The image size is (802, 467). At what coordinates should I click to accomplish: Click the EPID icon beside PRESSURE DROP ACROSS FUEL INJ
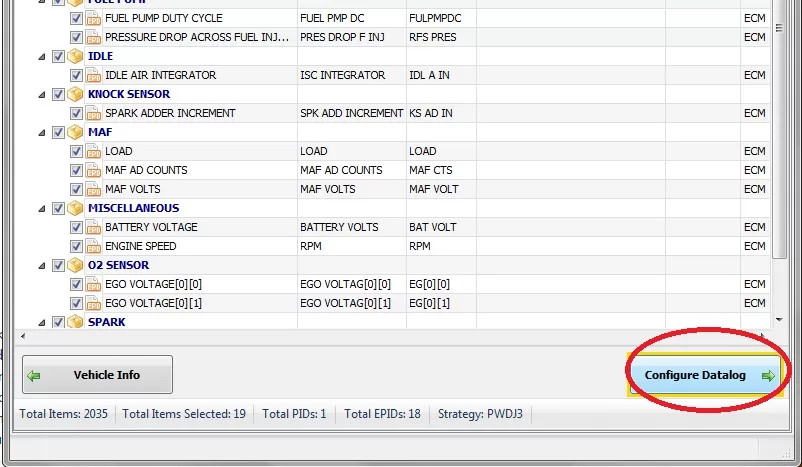click(93, 37)
